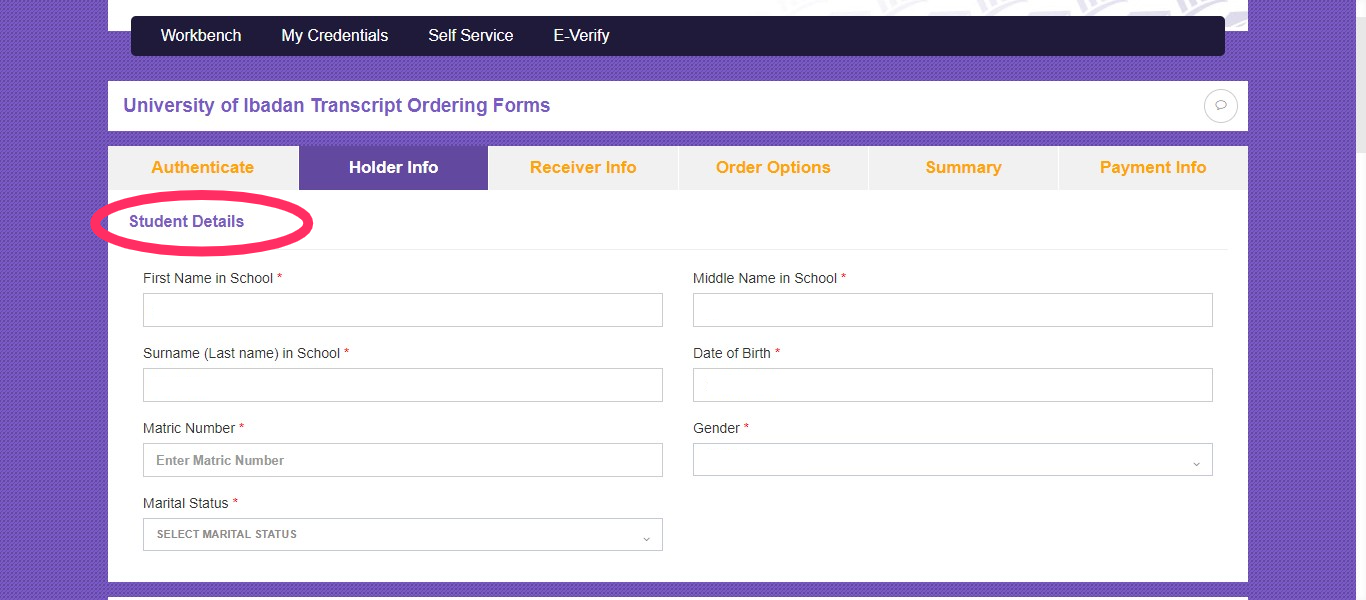The image size is (1366, 600).
Task: Open the Payment Info tab
Action: point(1152,167)
